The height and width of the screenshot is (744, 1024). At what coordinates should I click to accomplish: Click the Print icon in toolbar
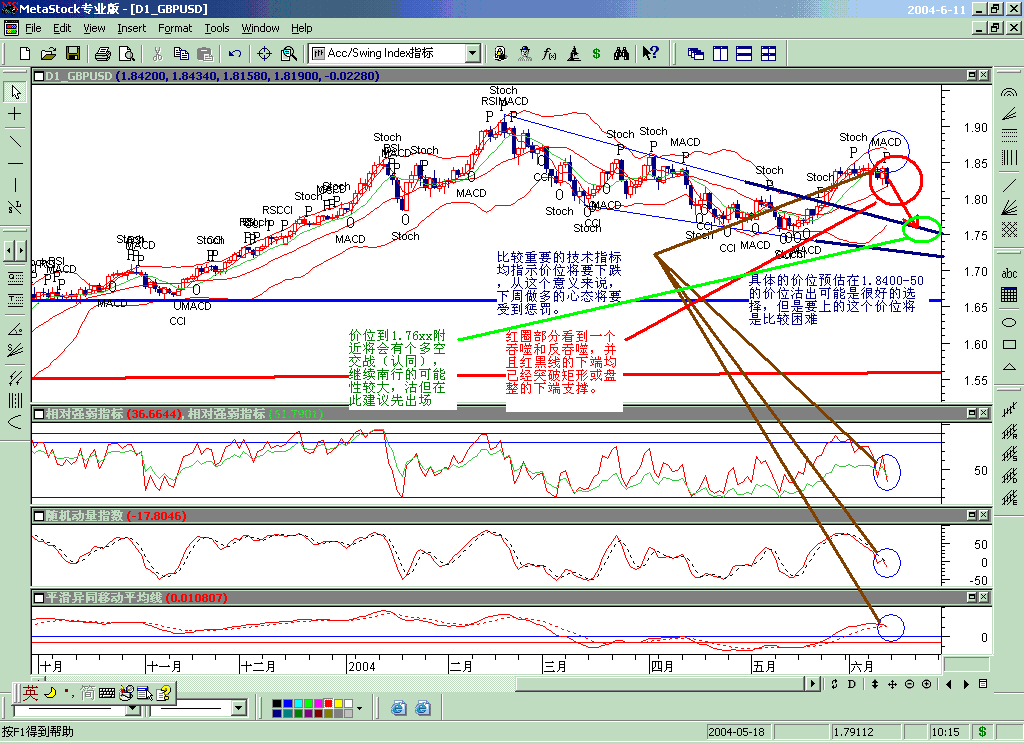click(103, 53)
